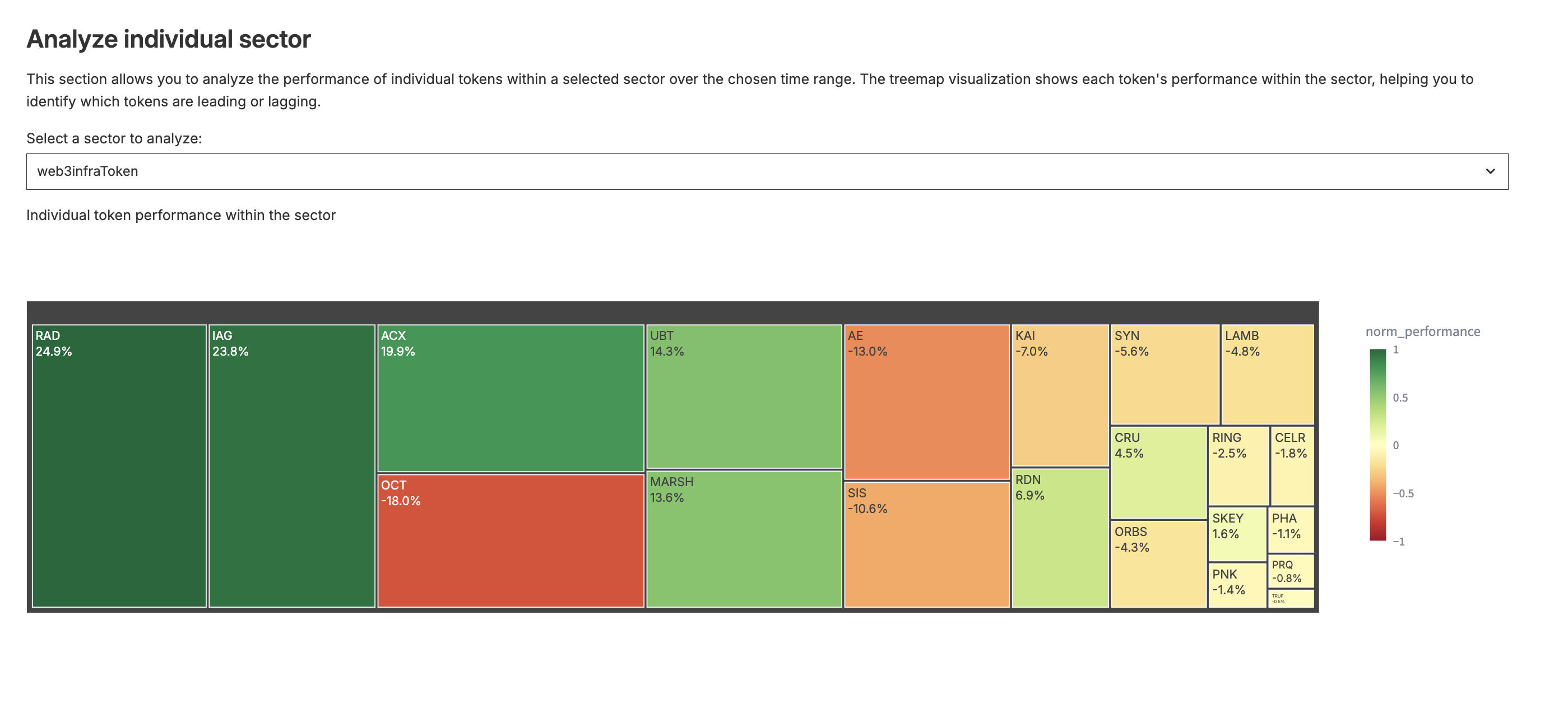Click the RAD 24.9% treemap tile
Screen dimensions: 1568x718
119,465
